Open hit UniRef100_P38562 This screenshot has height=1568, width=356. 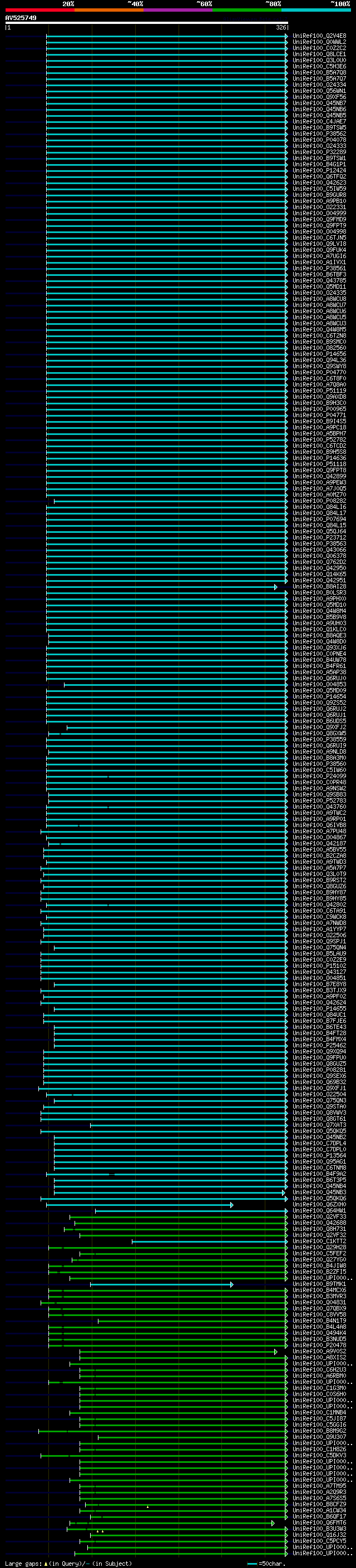pyautogui.click(x=319, y=134)
